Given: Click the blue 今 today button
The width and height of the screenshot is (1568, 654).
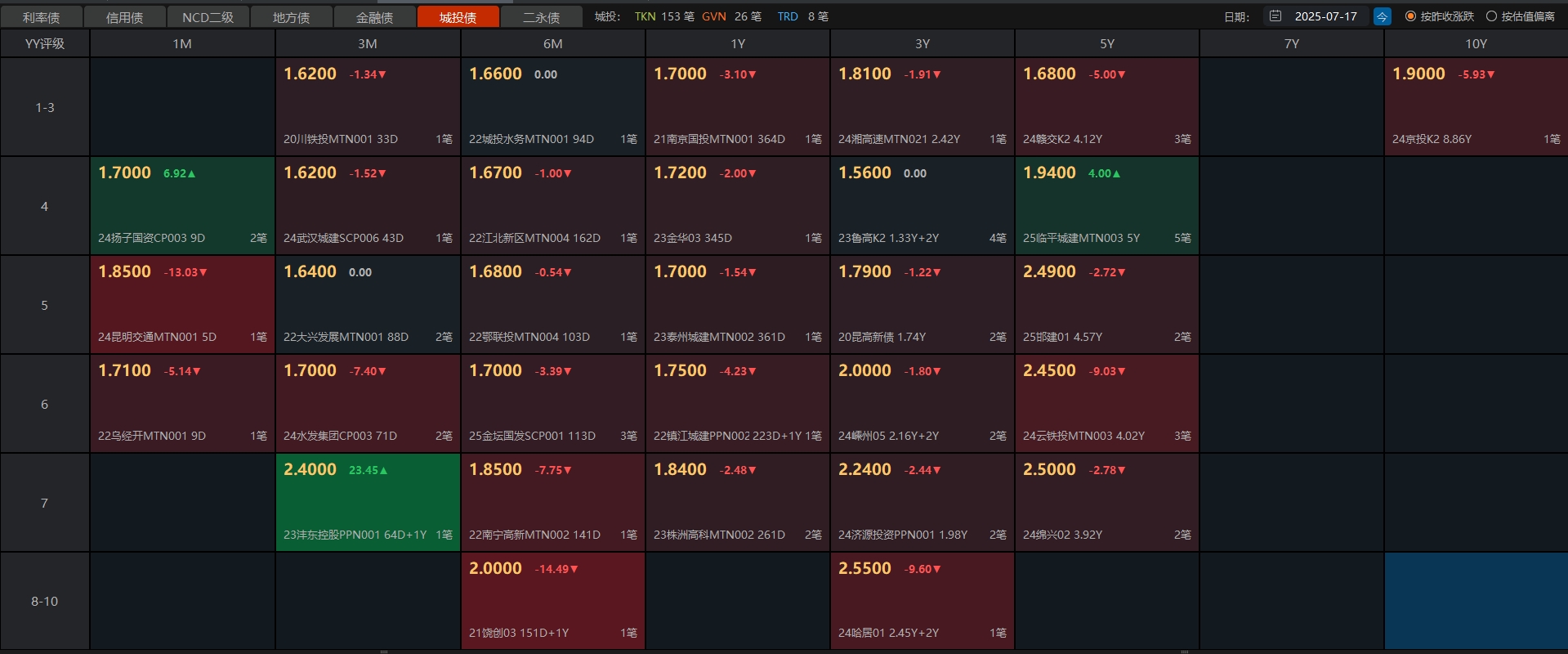Looking at the screenshot, I should coord(1383,16).
